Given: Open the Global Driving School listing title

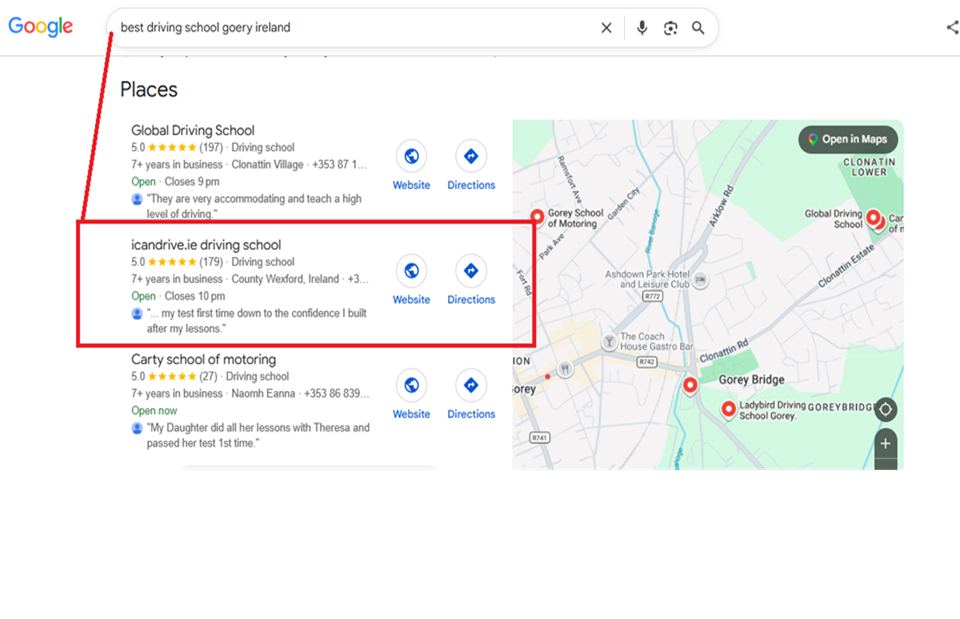Looking at the screenshot, I should pyautogui.click(x=193, y=130).
